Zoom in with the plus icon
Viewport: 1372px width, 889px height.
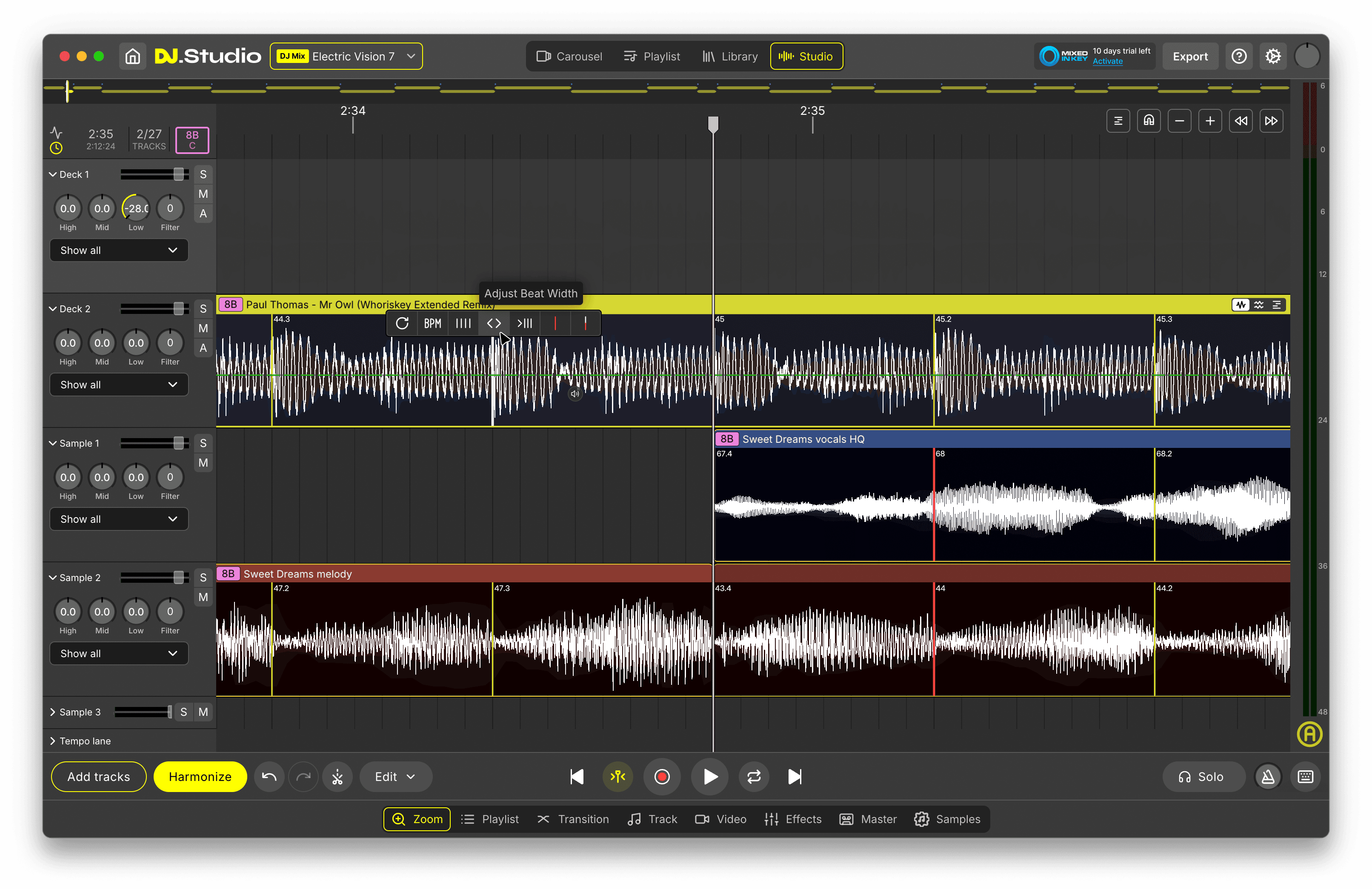pyautogui.click(x=1210, y=121)
